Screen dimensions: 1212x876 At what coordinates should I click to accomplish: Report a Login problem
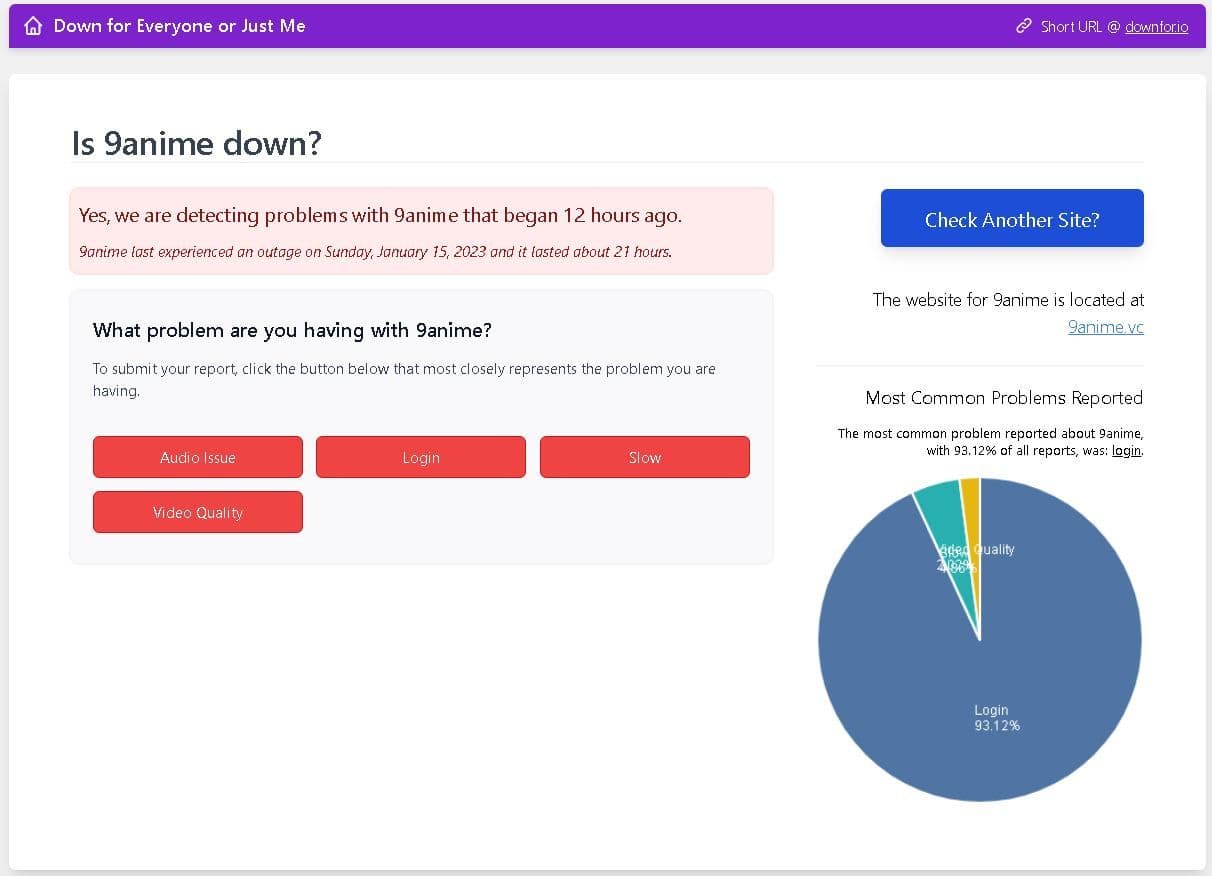[421, 457]
